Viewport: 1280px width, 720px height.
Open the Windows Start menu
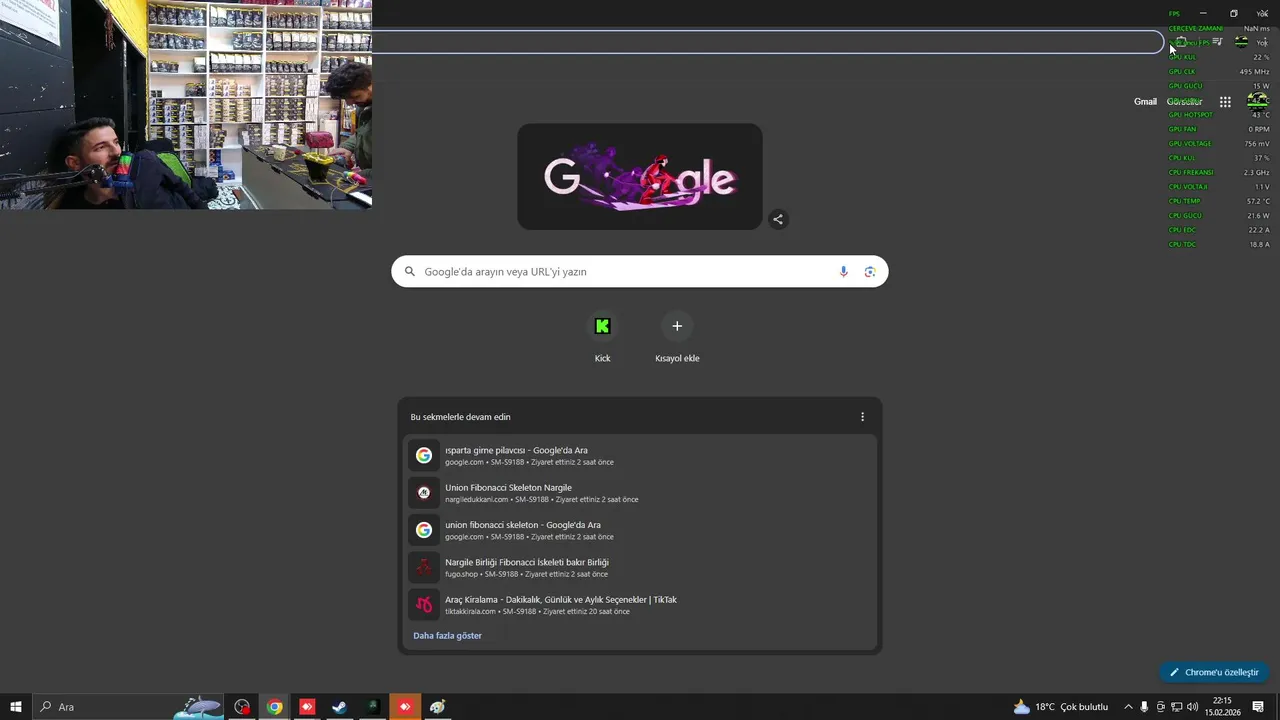pos(15,707)
